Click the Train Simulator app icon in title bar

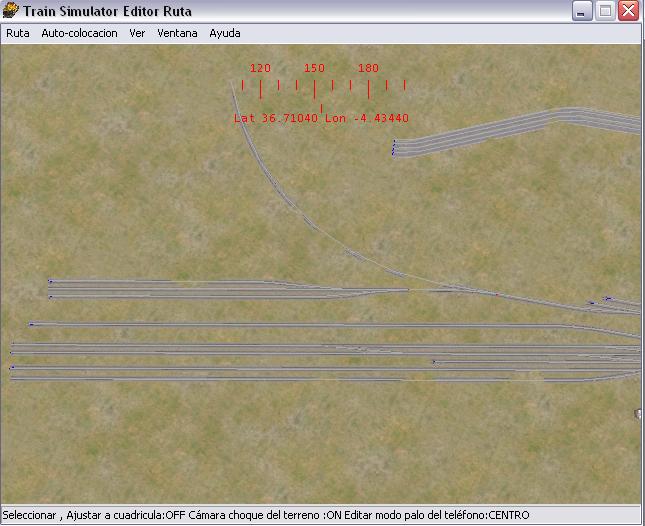pos(11,11)
